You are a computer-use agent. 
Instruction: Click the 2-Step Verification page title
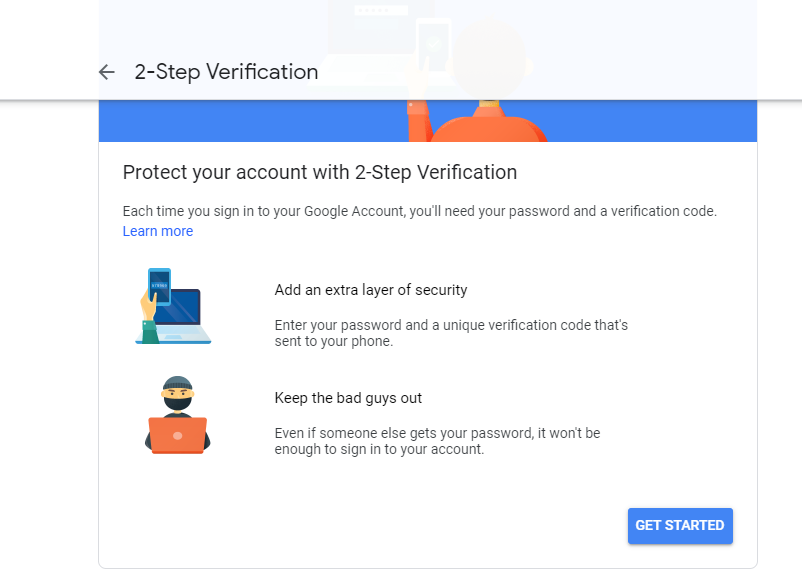pos(226,72)
